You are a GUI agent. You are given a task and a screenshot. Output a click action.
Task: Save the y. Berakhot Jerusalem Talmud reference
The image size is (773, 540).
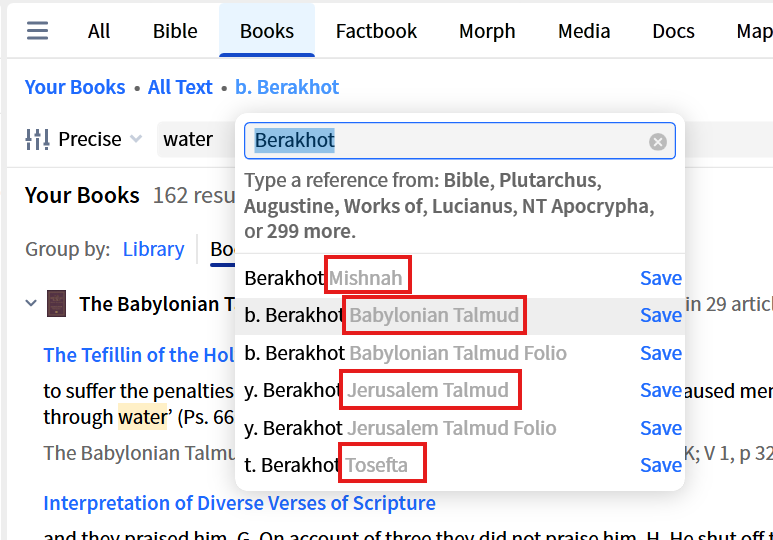(x=661, y=390)
